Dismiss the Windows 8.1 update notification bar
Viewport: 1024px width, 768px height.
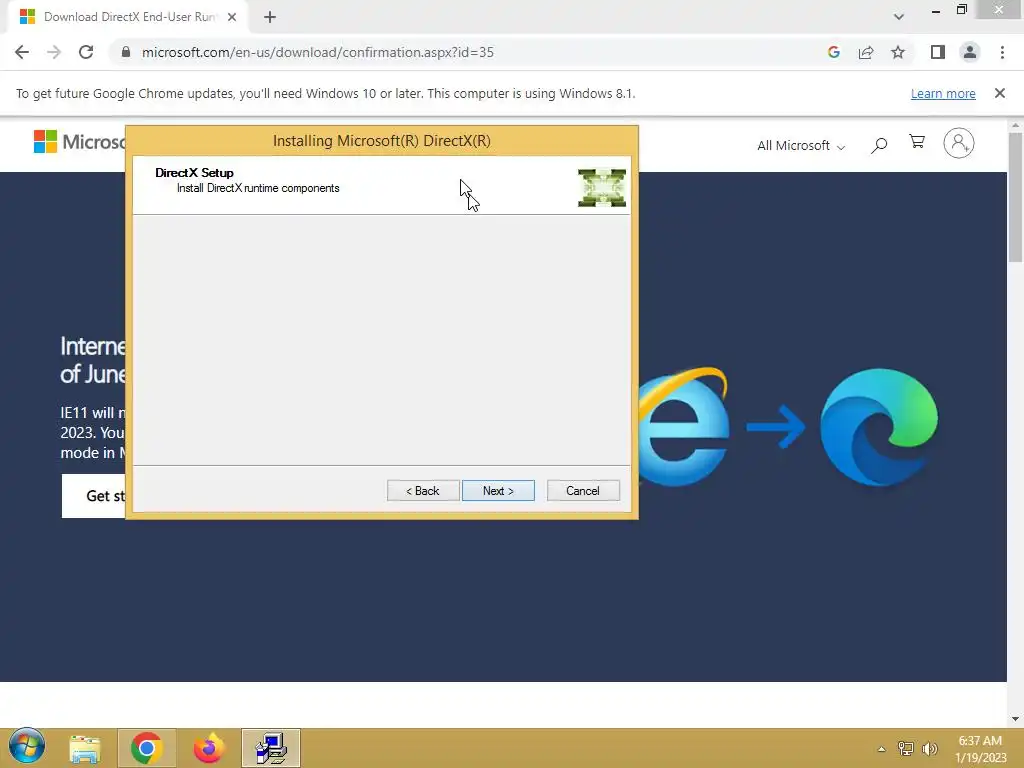click(x=1000, y=93)
